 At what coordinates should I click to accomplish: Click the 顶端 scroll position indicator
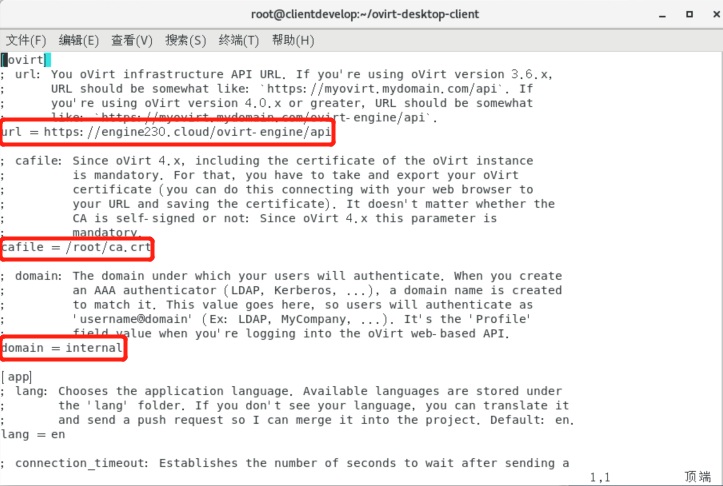pos(698,477)
